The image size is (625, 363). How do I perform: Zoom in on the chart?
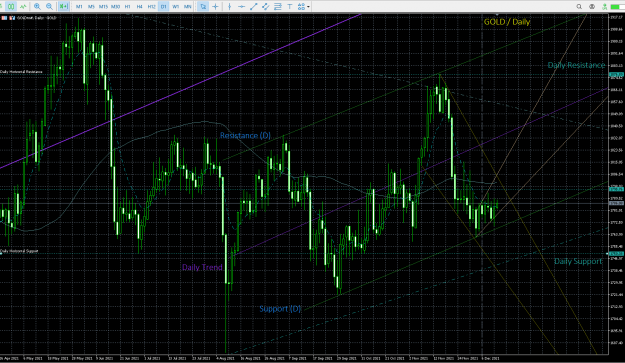pos(37,6)
